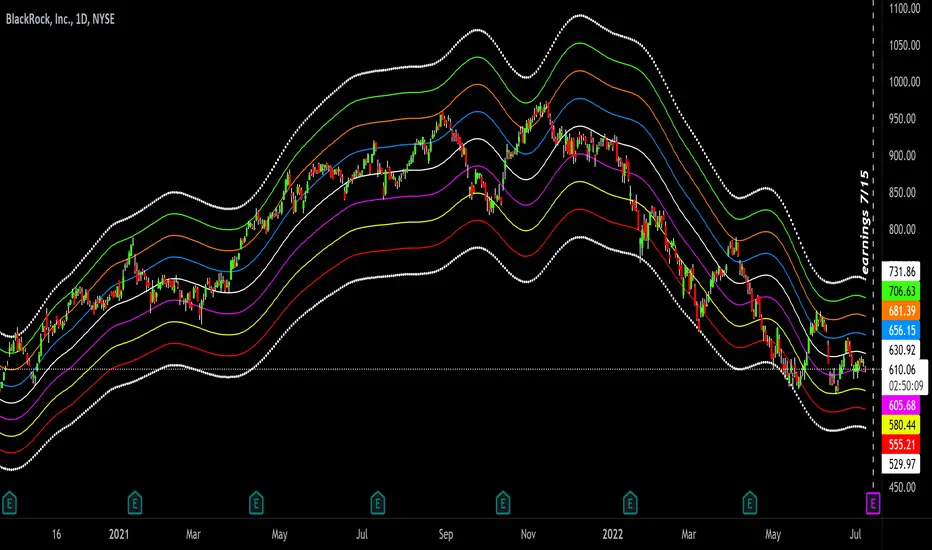
Task: Click the 02:50:09 bar countdown timer
Action: tap(905, 386)
